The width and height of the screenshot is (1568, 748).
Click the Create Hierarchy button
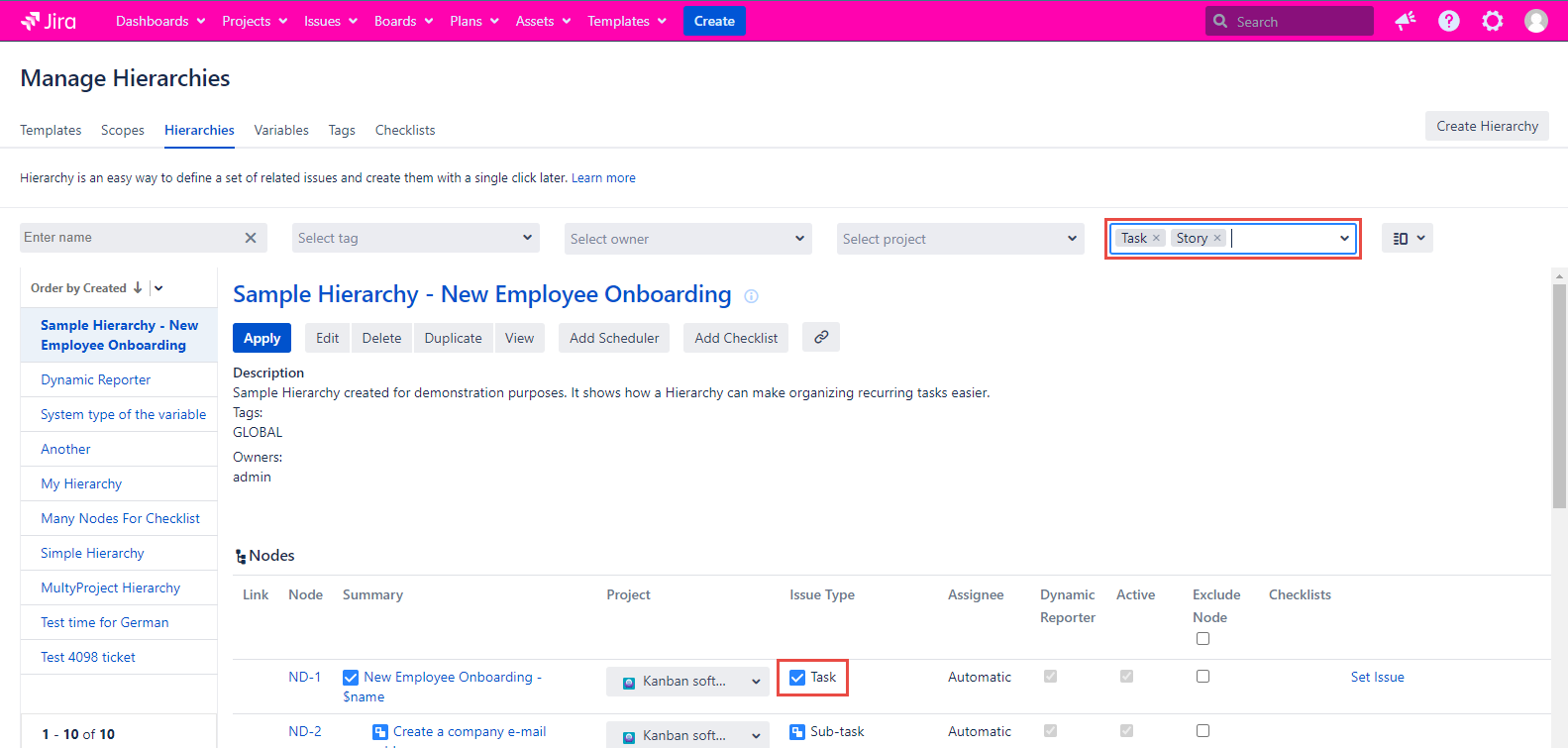point(1486,126)
